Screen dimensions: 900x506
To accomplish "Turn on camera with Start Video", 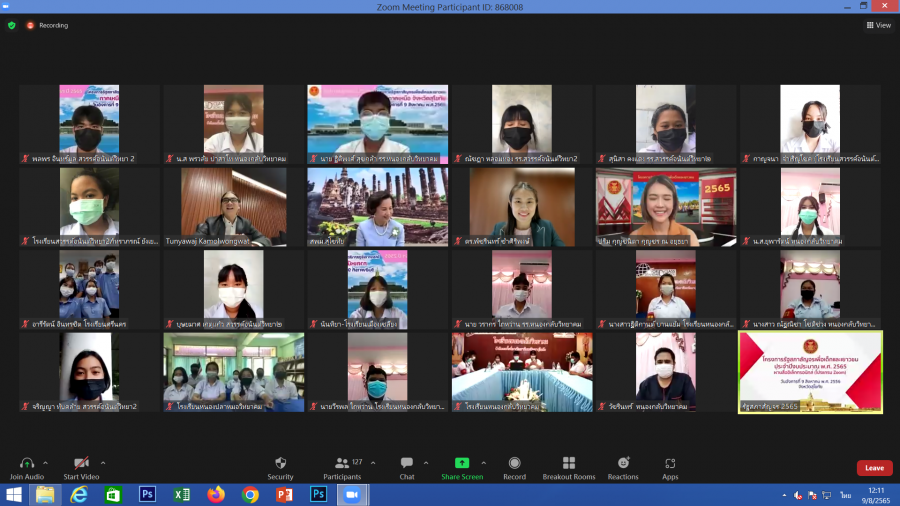I will 81,464.
